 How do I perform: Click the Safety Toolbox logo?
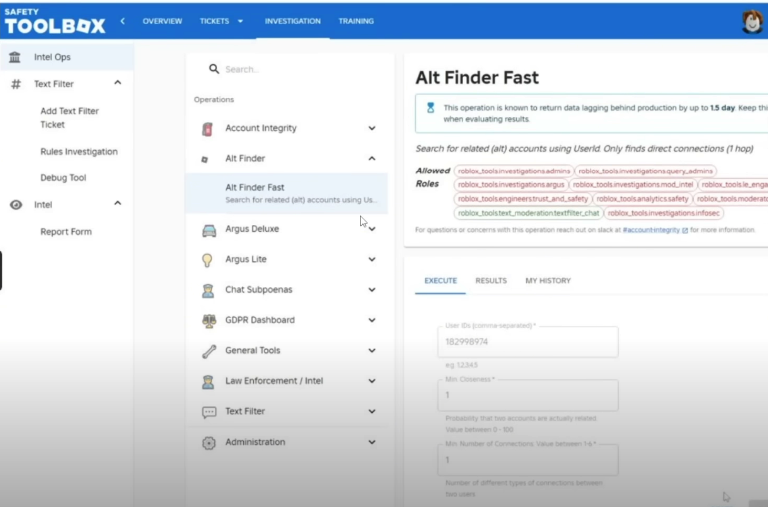coord(55,21)
